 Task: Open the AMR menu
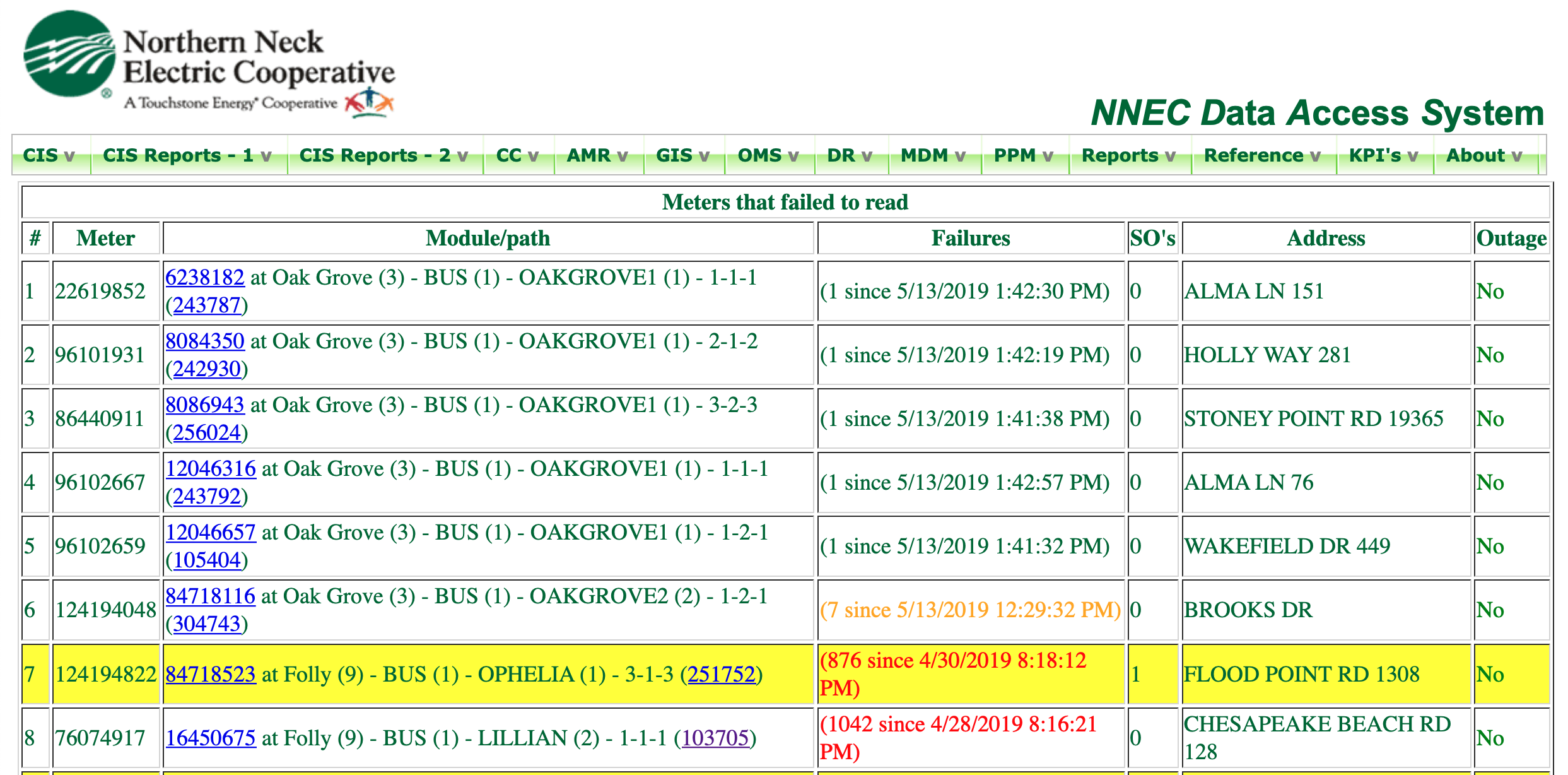(x=597, y=155)
